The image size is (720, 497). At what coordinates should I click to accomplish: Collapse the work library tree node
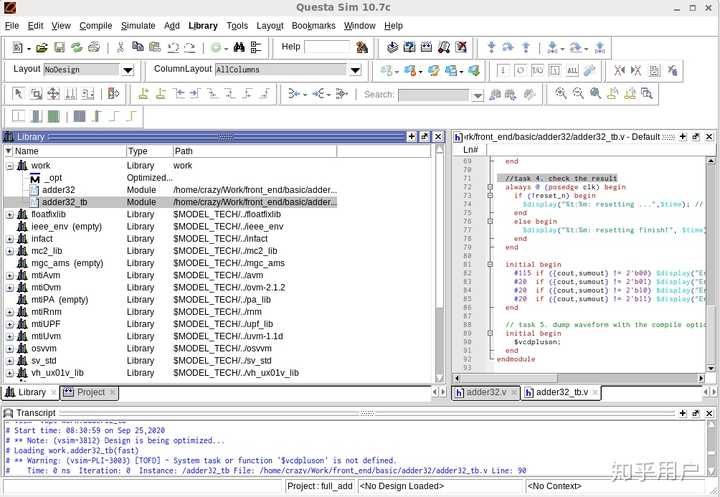(x=10, y=166)
